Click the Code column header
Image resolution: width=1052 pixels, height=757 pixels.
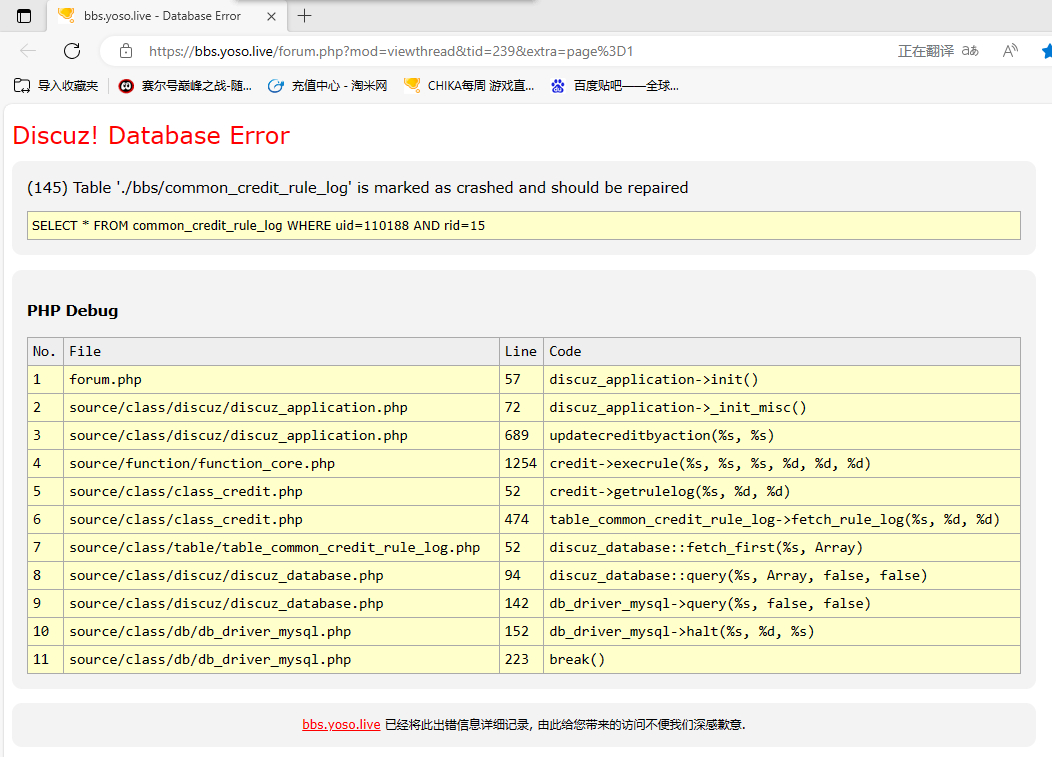(782, 352)
